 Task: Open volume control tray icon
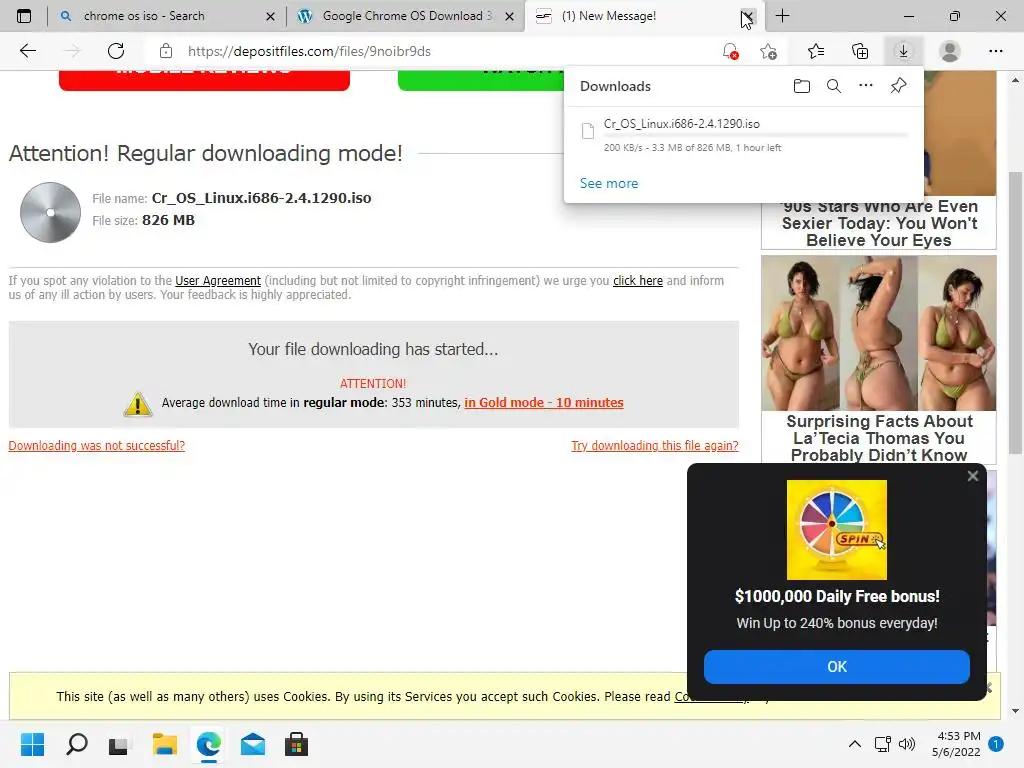[906, 744]
